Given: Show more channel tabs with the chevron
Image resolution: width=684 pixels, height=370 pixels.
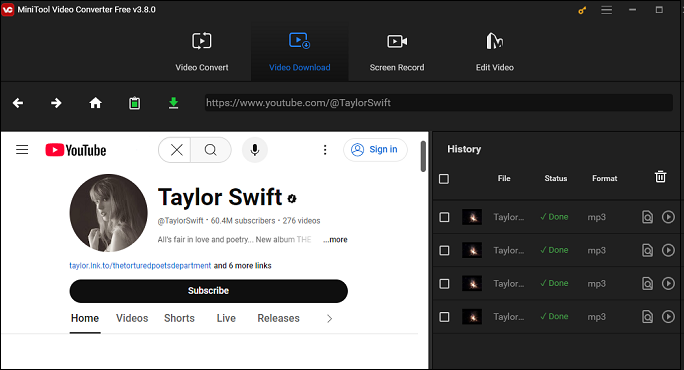Looking at the screenshot, I should (329, 319).
